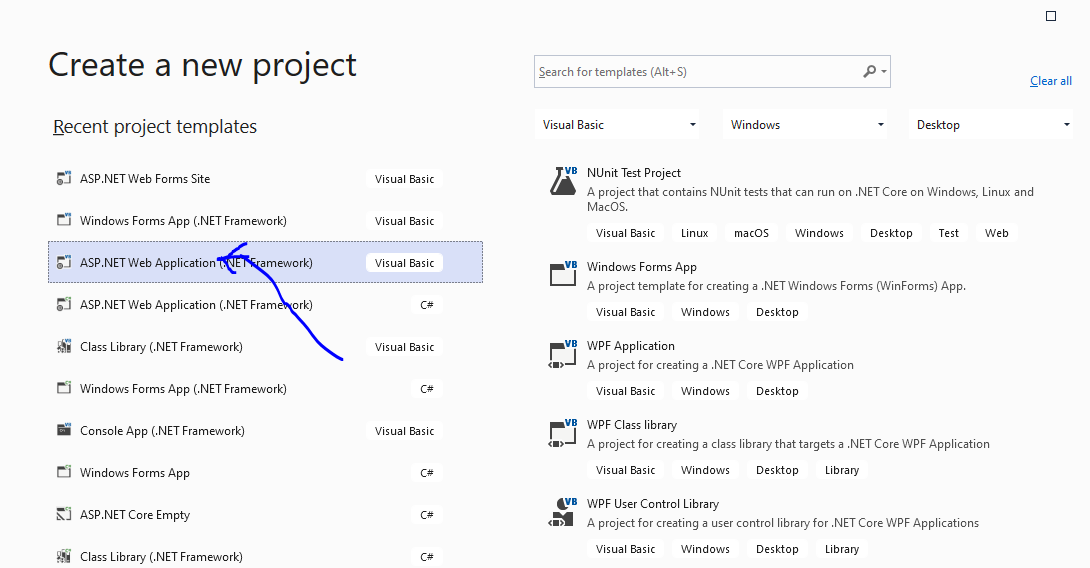The width and height of the screenshot is (1090, 568).
Task: Open the Visual Basic language filter dropdown
Action: (617, 124)
